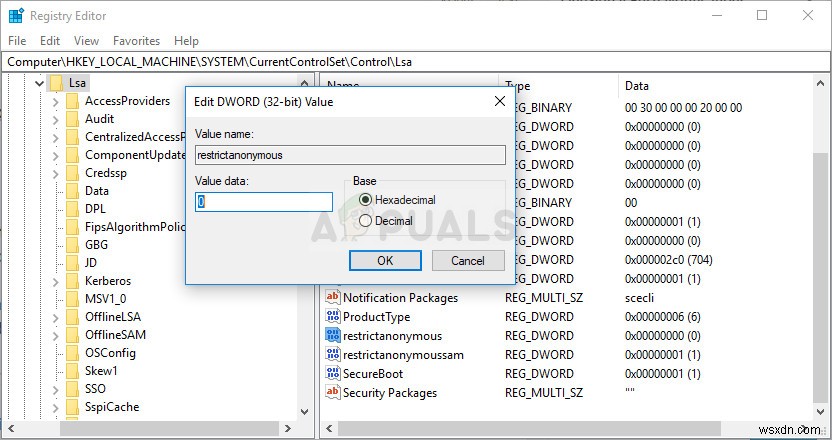The image size is (832, 440).
Task: Select the FipsAlgorithmPolicy key
Action: click(135, 227)
